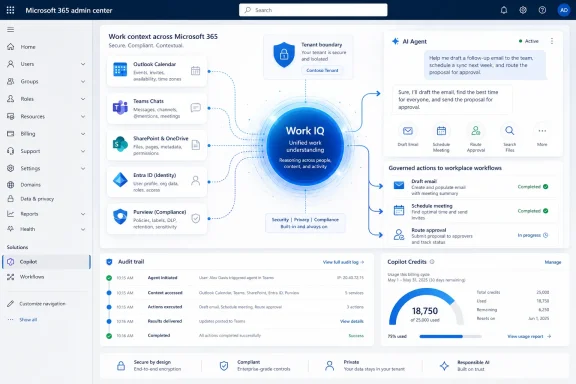
Task: Click the Audit trail shield icon
Action: pos(109,262)
